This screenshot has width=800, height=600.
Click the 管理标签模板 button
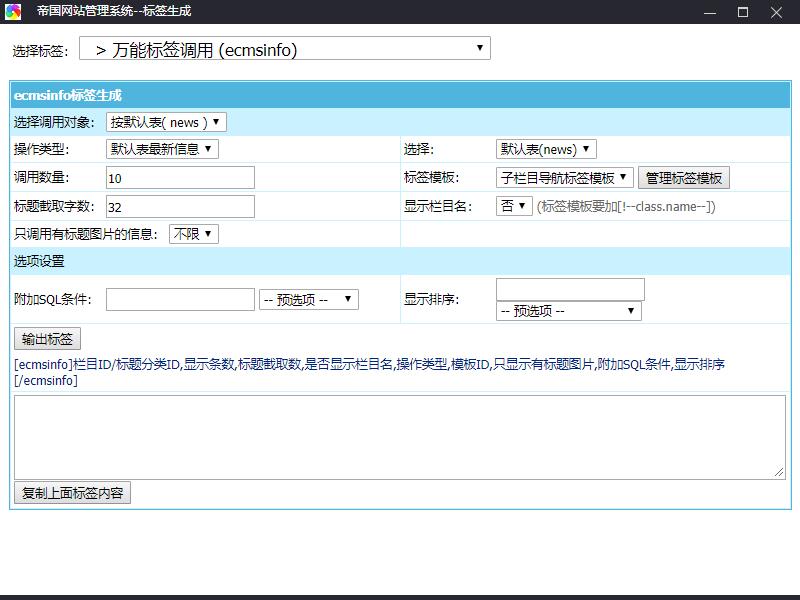(684, 178)
